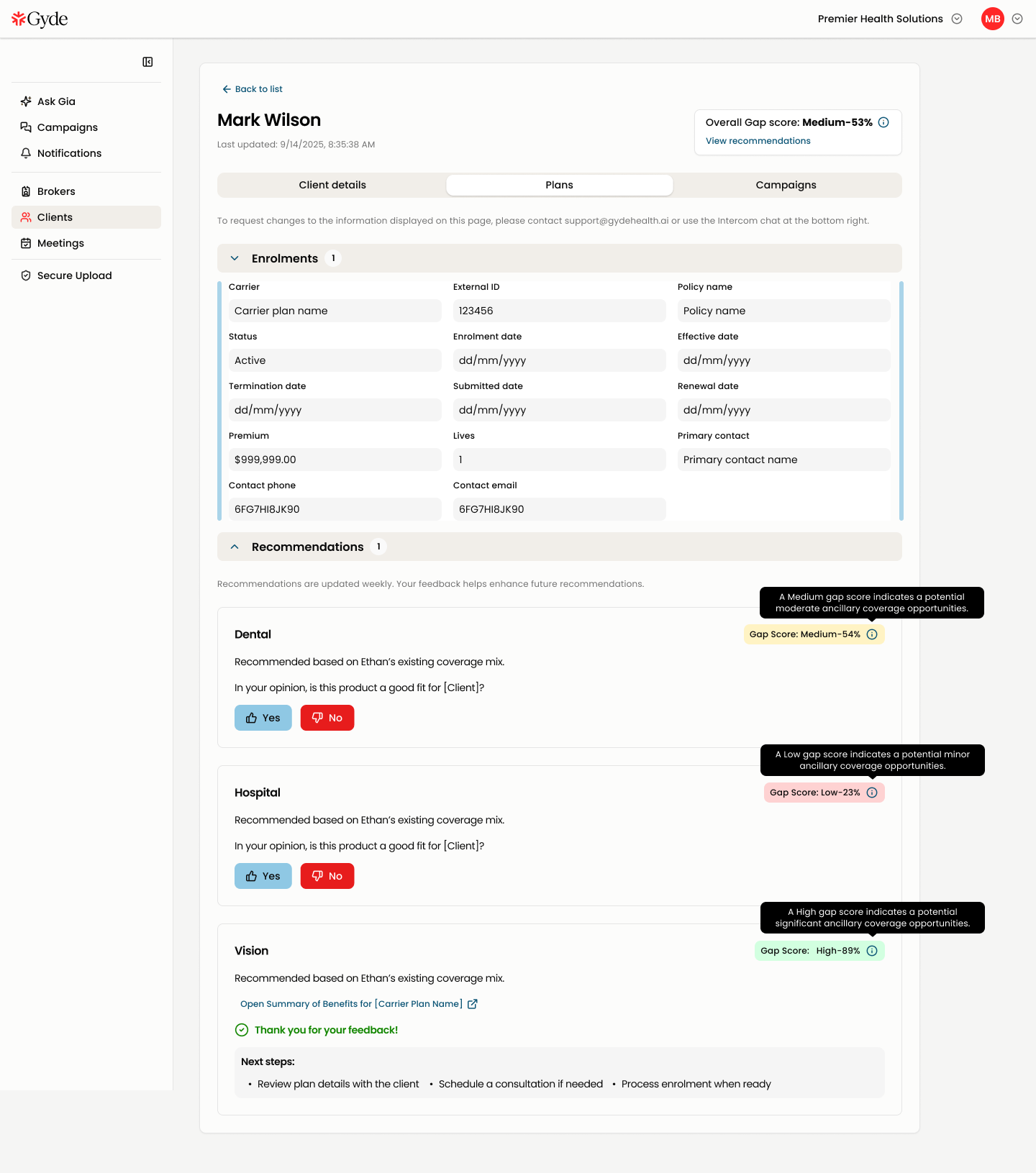Open Secure Upload in the sidebar
This screenshot has width=1036, height=1173.
[x=86, y=275]
